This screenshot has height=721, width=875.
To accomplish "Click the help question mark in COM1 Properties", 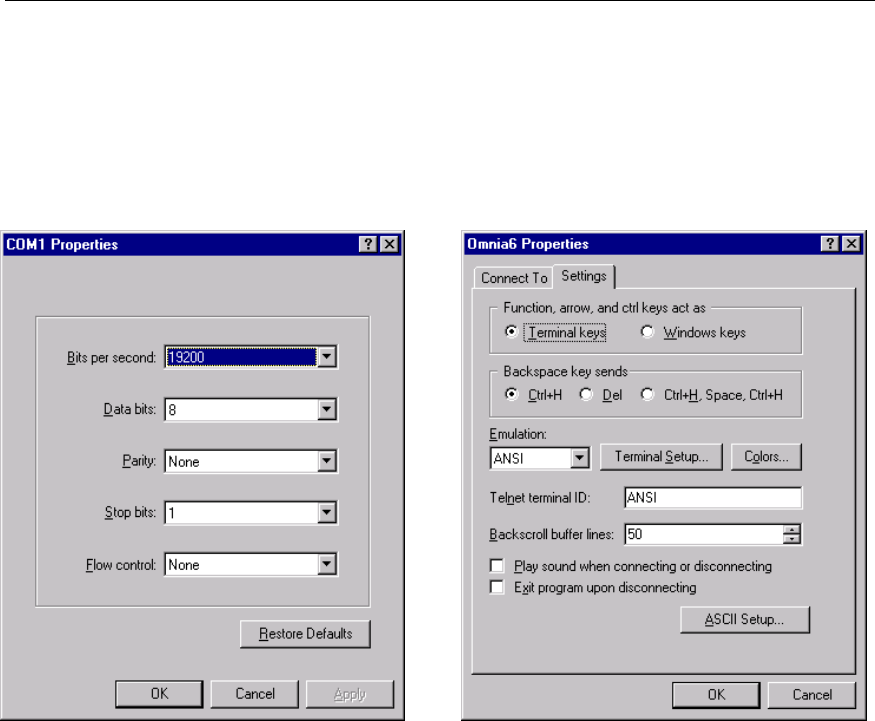I will [368, 244].
